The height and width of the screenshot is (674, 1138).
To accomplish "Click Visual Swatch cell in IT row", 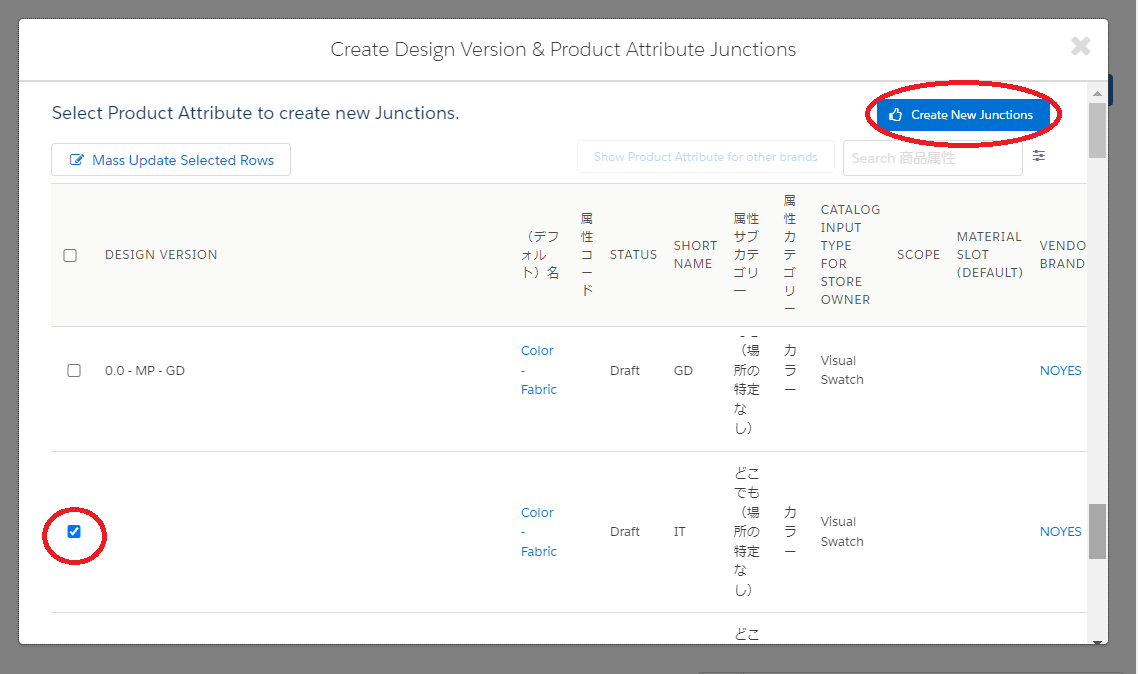I will pyautogui.click(x=842, y=532).
